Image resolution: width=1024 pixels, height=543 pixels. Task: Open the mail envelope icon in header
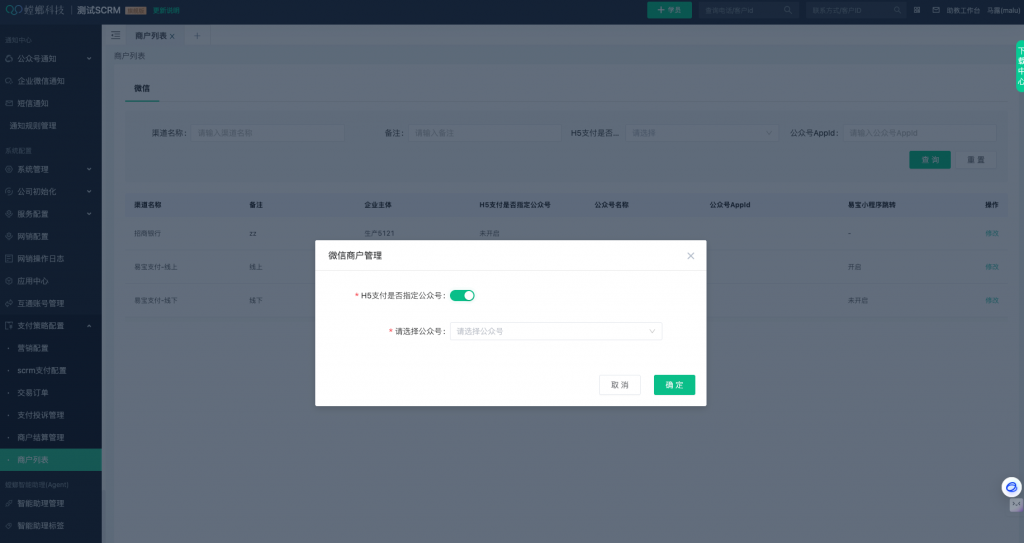[x=936, y=10]
